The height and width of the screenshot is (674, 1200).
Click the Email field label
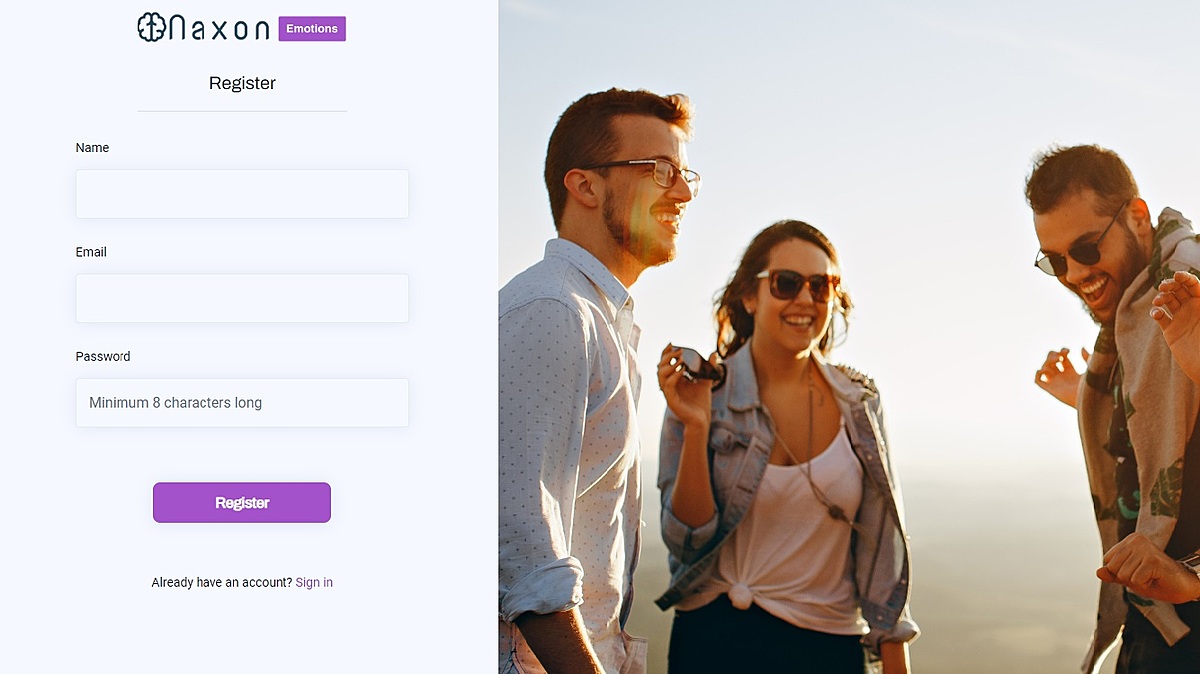91,252
